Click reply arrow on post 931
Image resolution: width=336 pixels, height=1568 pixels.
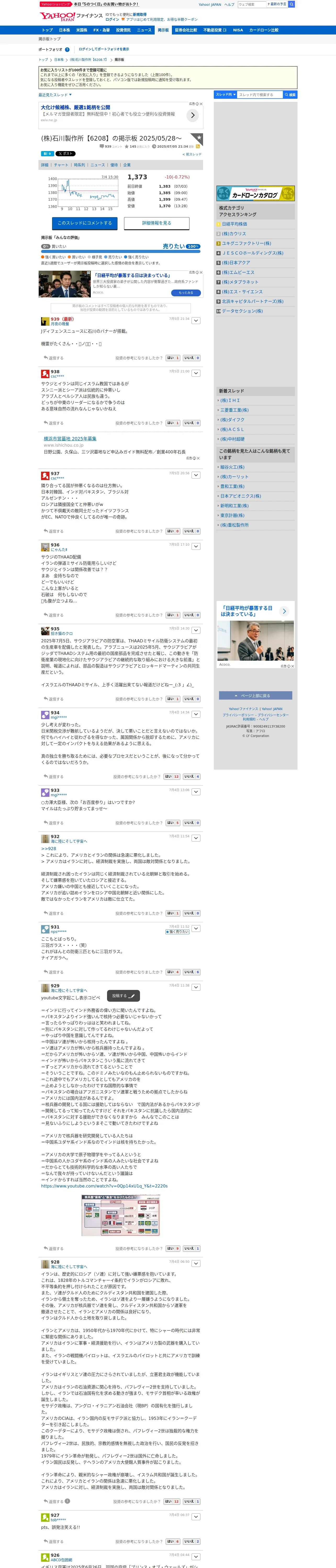[x=46, y=972]
